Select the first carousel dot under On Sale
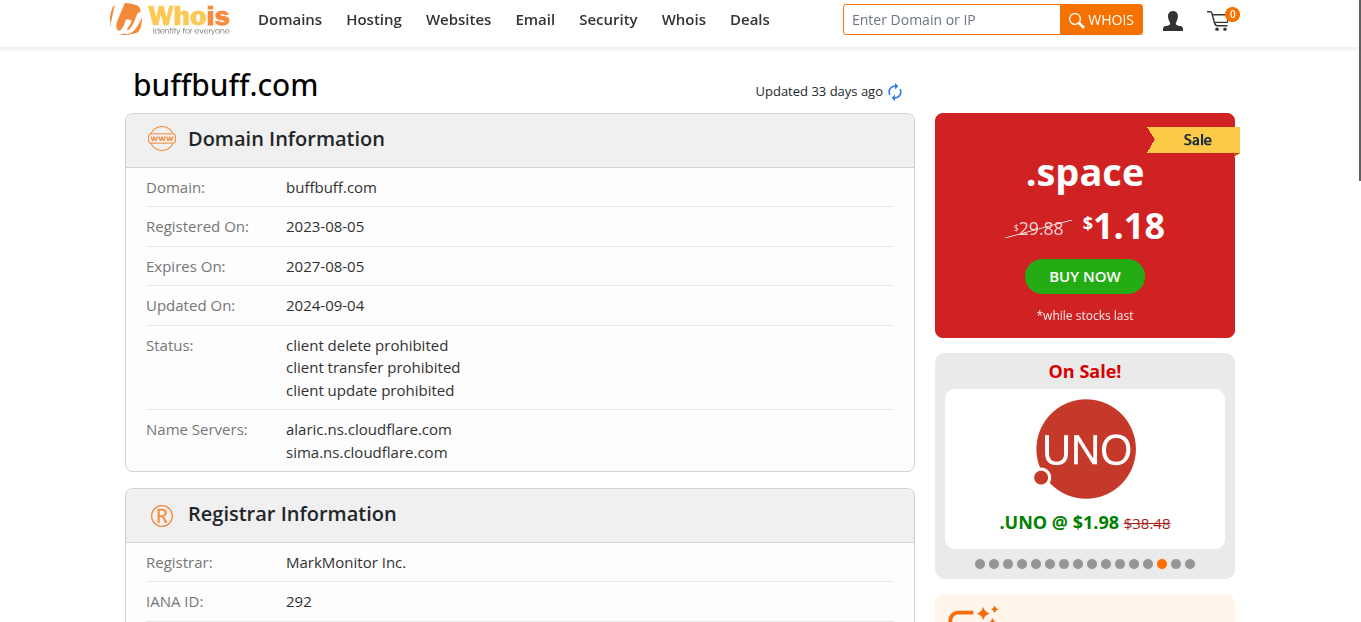This screenshot has height=622, width=1361. tap(980, 564)
